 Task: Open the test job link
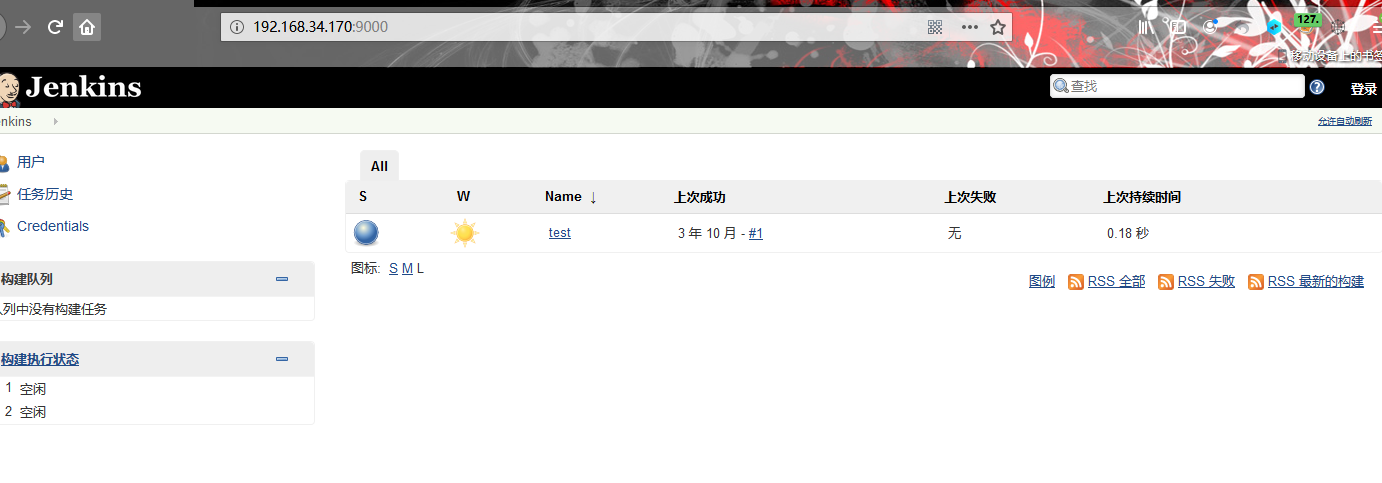coord(560,233)
